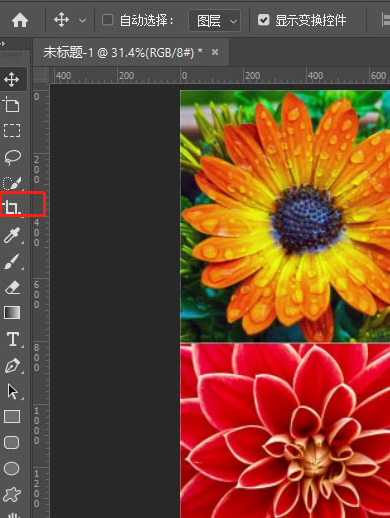Select the Eyedropper tool
This screenshot has width=390, height=518.
click(x=12, y=235)
